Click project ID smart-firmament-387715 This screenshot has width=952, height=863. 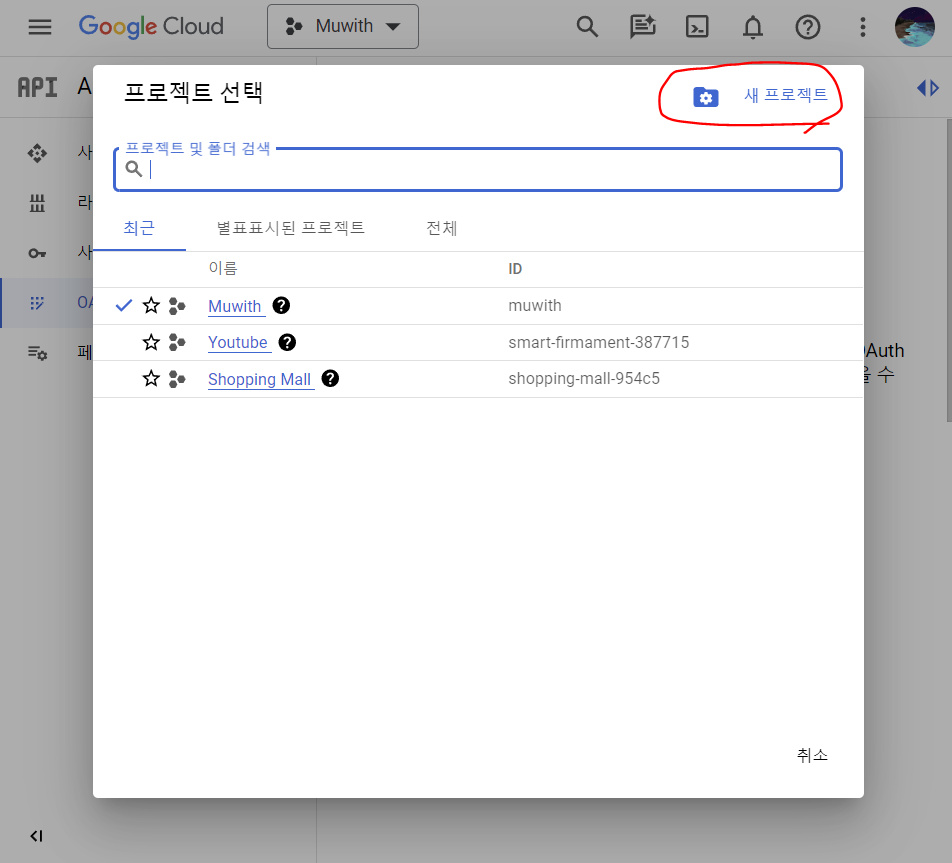click(599, 343)
